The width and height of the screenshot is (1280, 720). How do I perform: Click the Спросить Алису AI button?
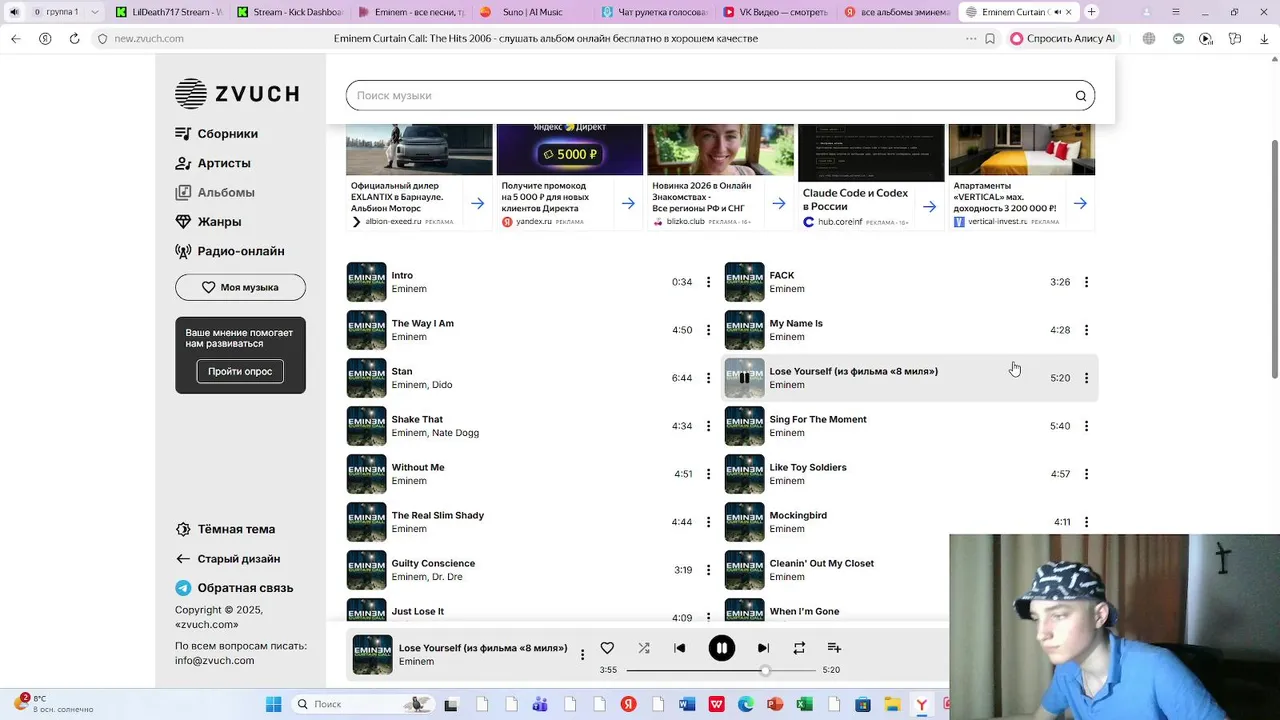(x=1062, y=38)
